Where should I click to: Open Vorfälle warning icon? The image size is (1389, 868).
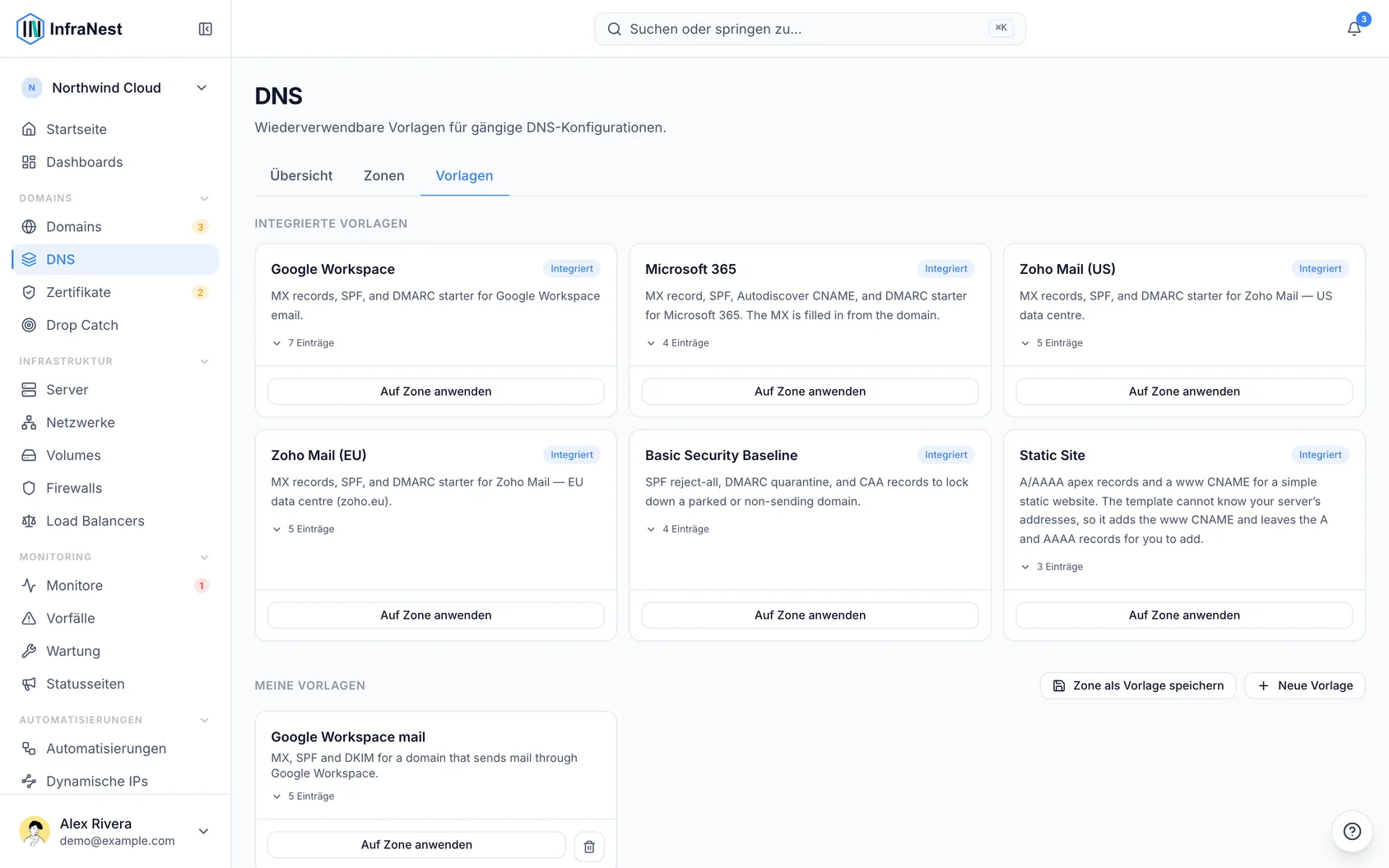(x=29, y=618)
